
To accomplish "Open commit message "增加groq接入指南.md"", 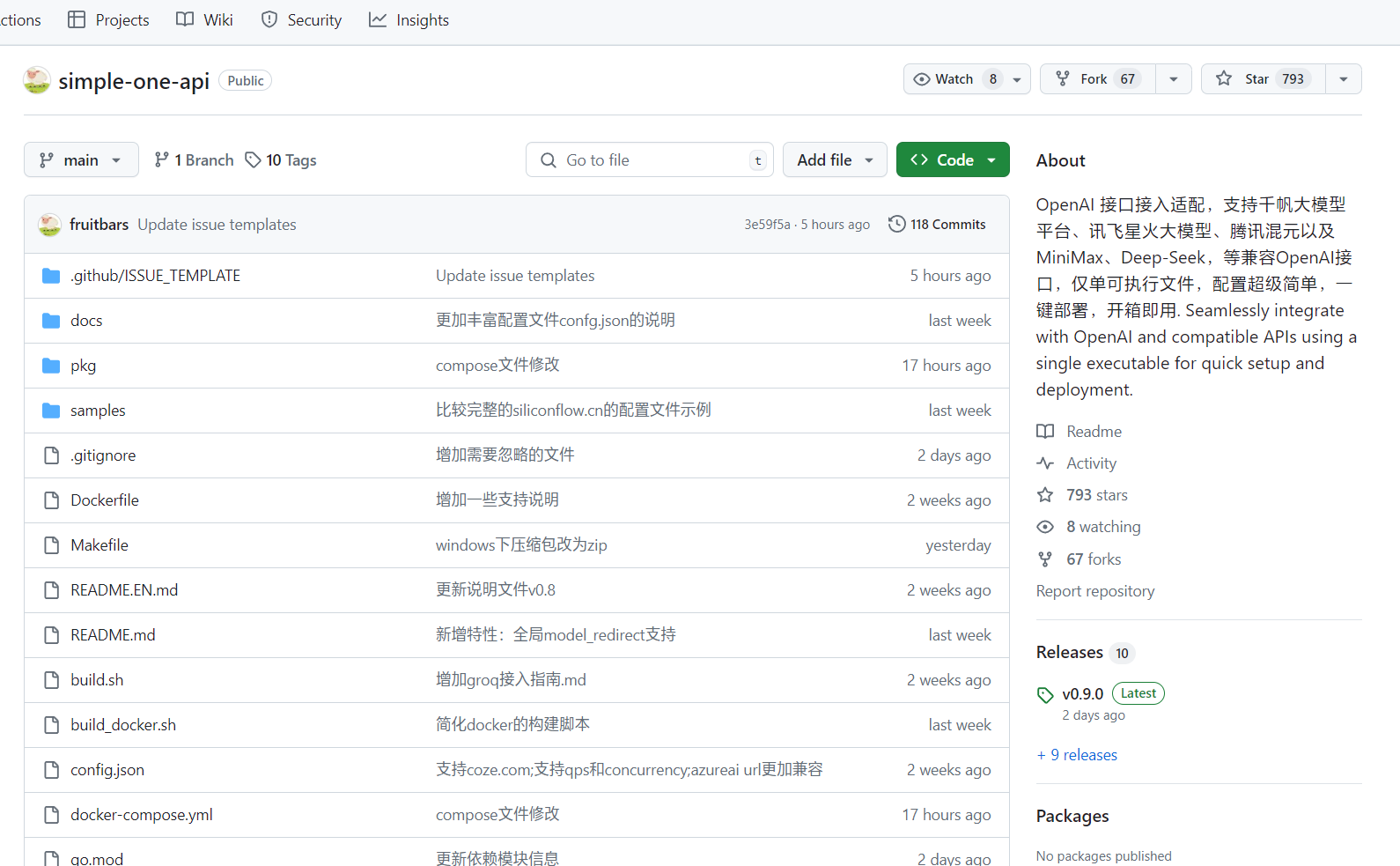I will pos(511,680).
